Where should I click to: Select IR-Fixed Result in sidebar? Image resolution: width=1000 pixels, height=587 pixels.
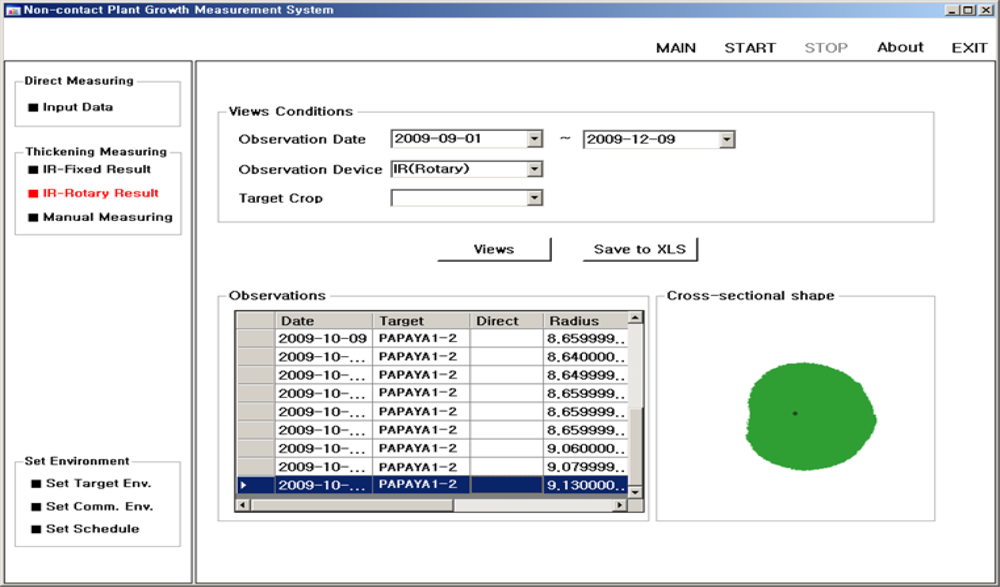tap(96, 170)
